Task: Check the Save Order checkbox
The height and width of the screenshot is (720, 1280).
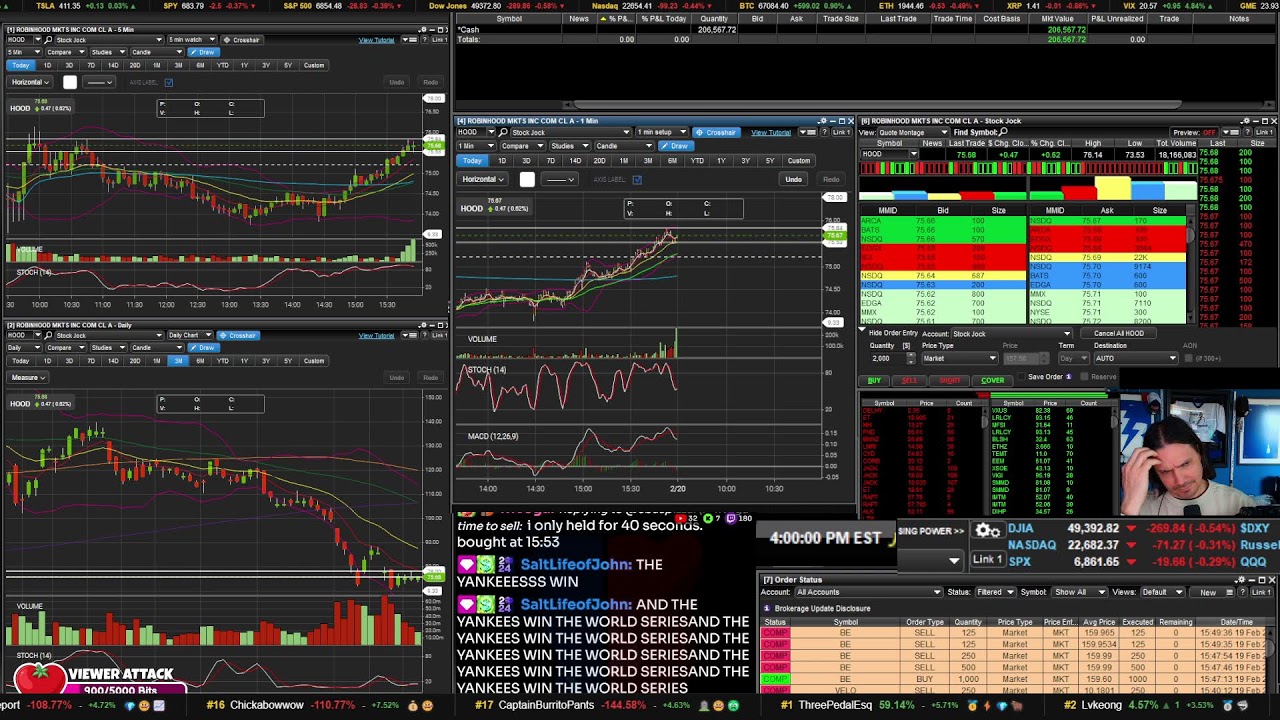Action: coord(1021,376)
